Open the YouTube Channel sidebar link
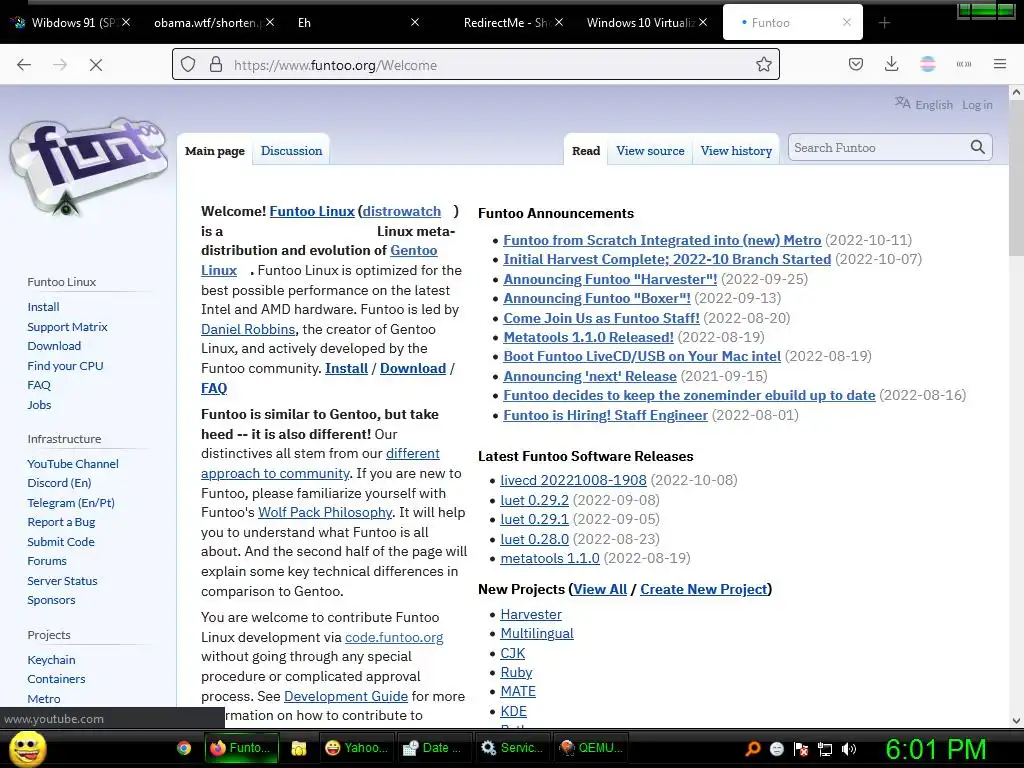Screen dimensions: 1024x768 pyautogui.click(x=72, y=464)
